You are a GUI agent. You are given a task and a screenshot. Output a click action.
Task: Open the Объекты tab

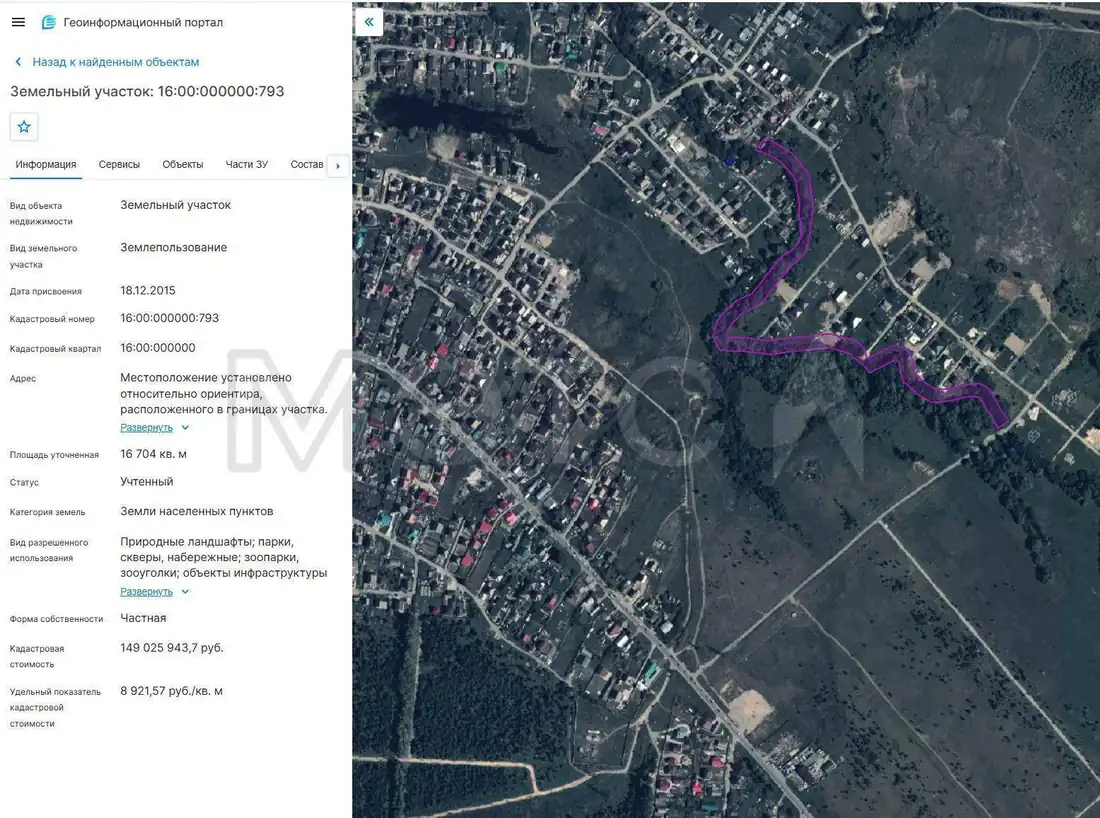182,164
